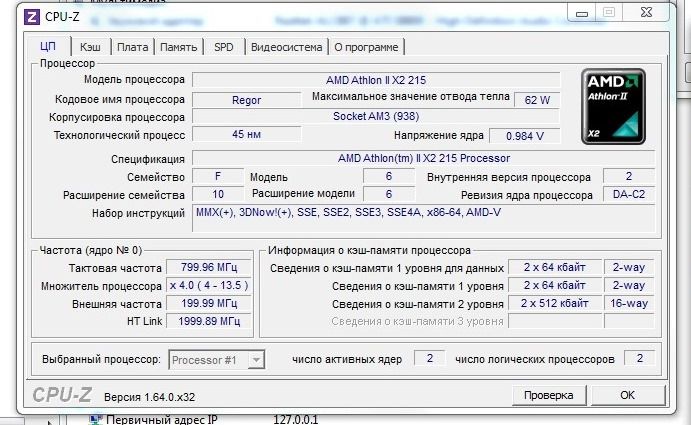Click the число логических процессоров value field

click(639, 358)
